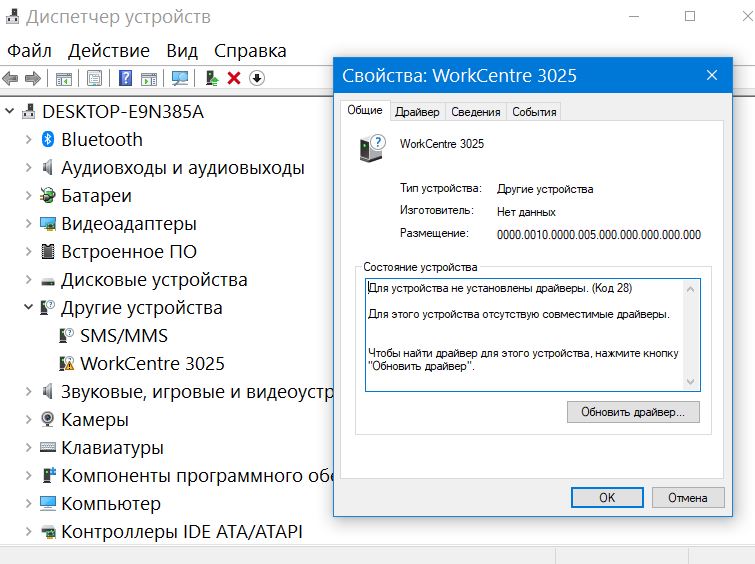Click the Нет данных manufacturer value
755x564 pixels.
(526, 212)
